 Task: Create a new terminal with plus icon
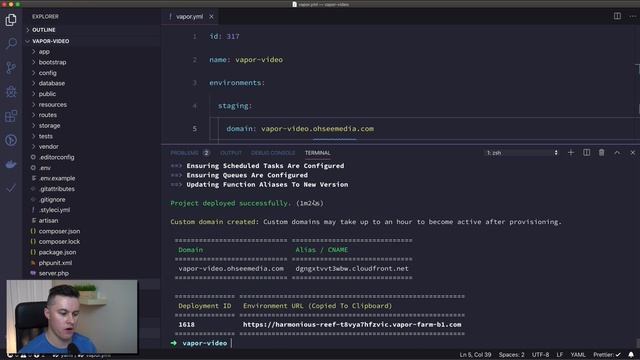click(x=571, y=153)
